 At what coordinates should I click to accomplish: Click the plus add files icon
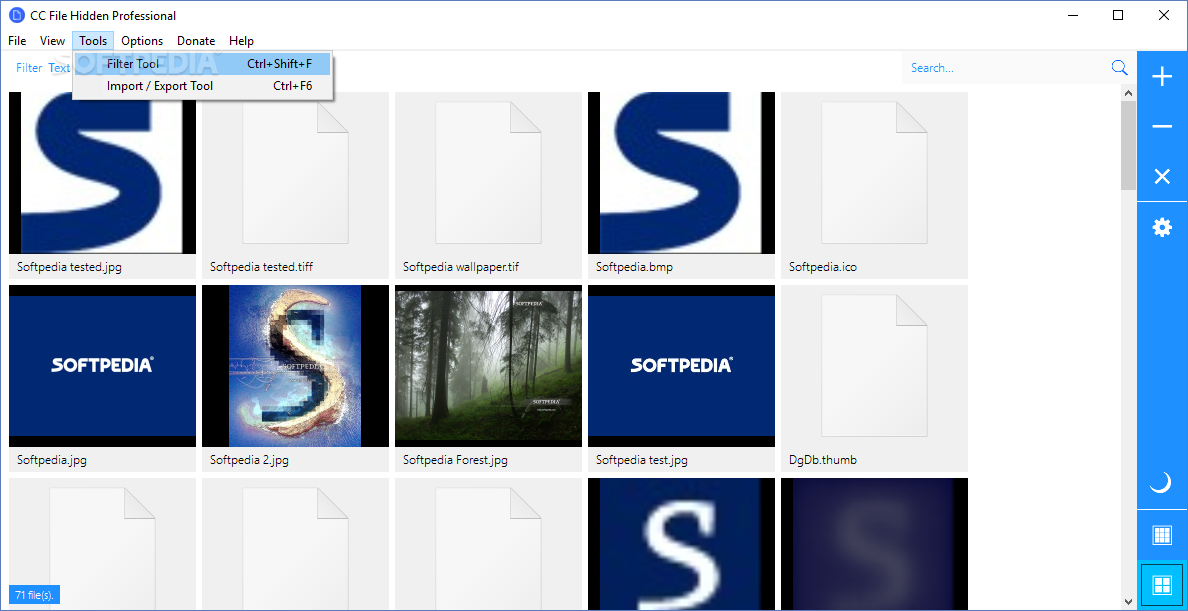tap(1161, 77)
